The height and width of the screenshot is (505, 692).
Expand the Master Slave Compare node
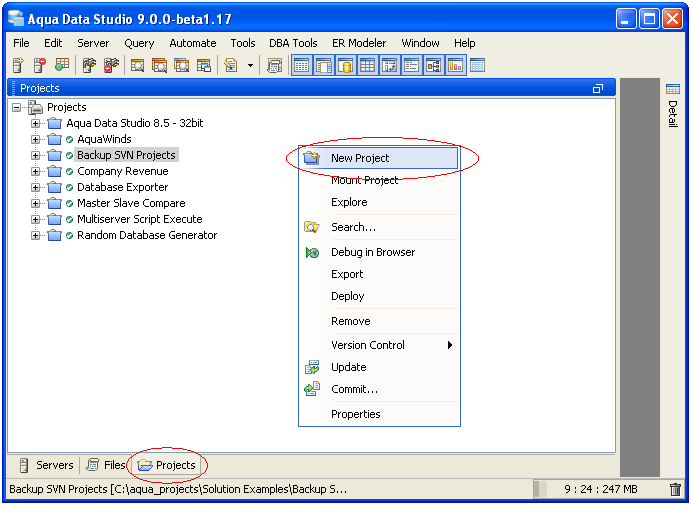36,204
